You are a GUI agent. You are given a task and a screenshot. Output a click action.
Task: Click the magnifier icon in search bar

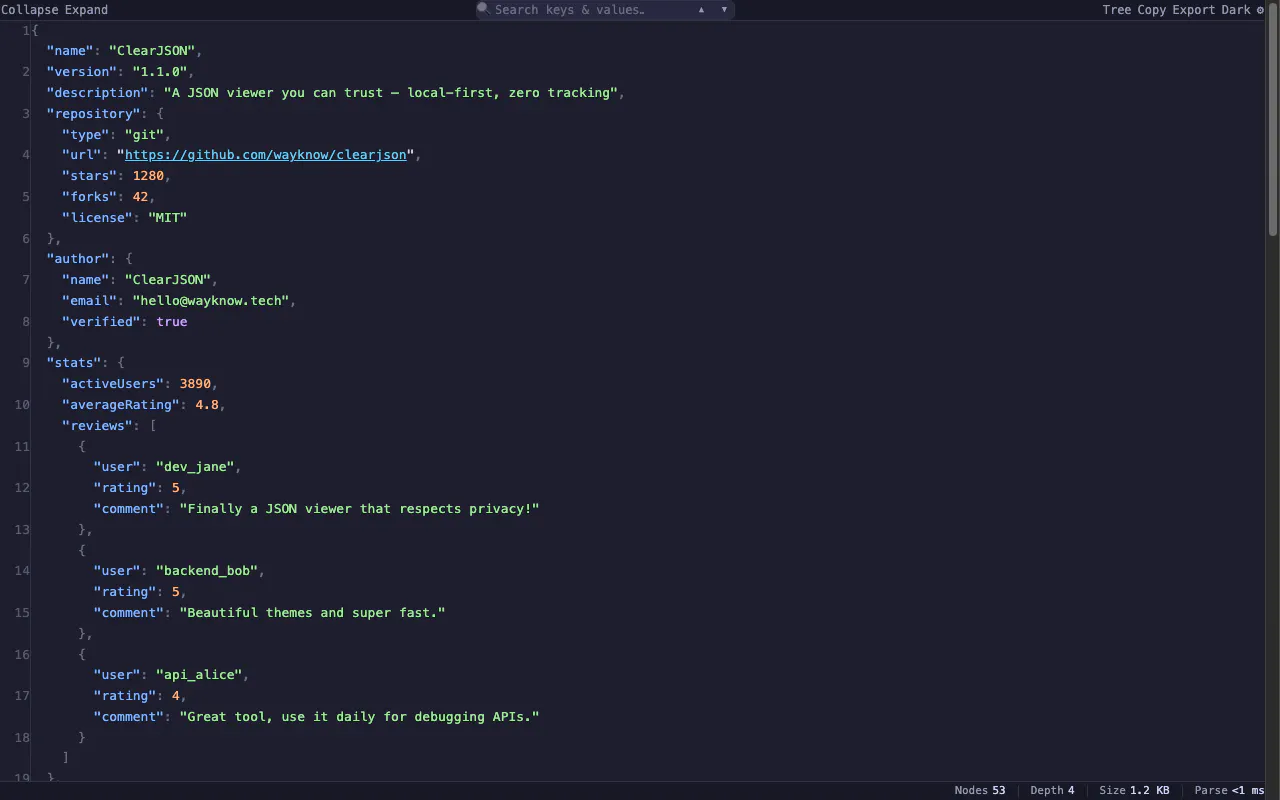pyautogui.click(x=483, y=9)
